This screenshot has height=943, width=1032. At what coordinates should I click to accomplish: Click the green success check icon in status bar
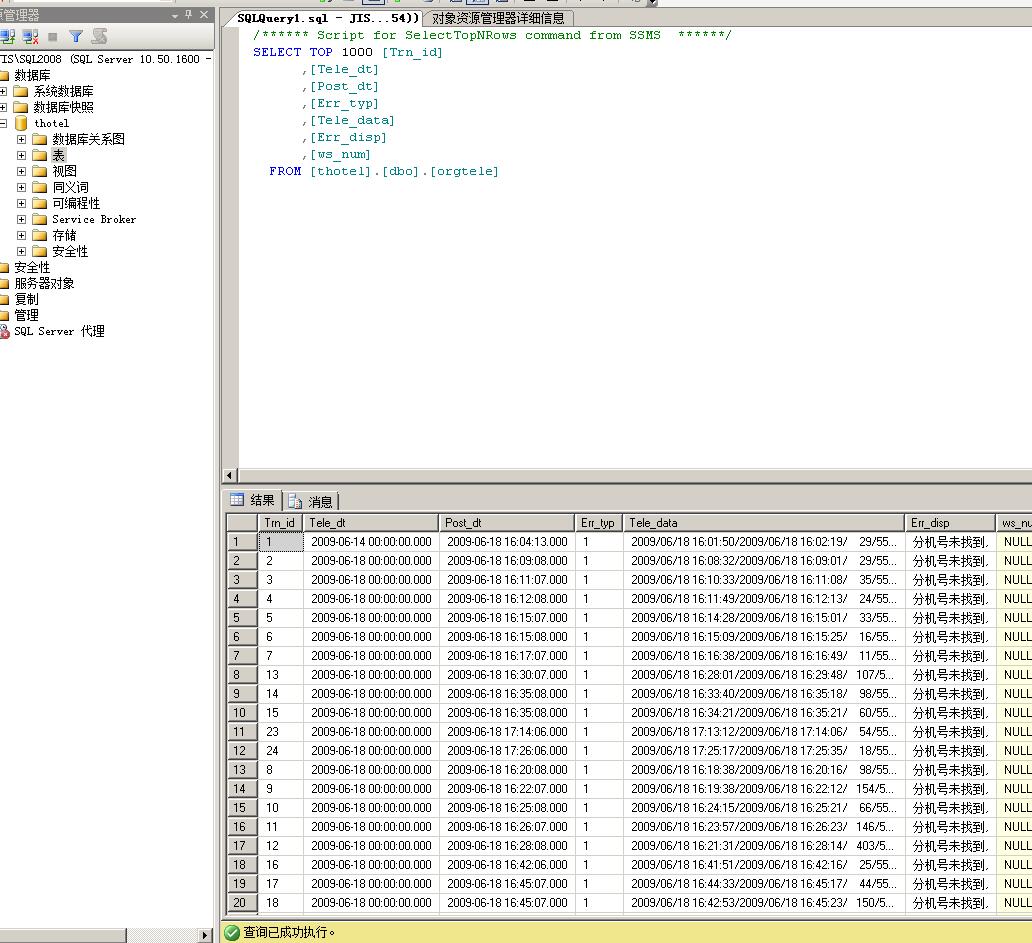pyautogui.click(x=232, y=932)
